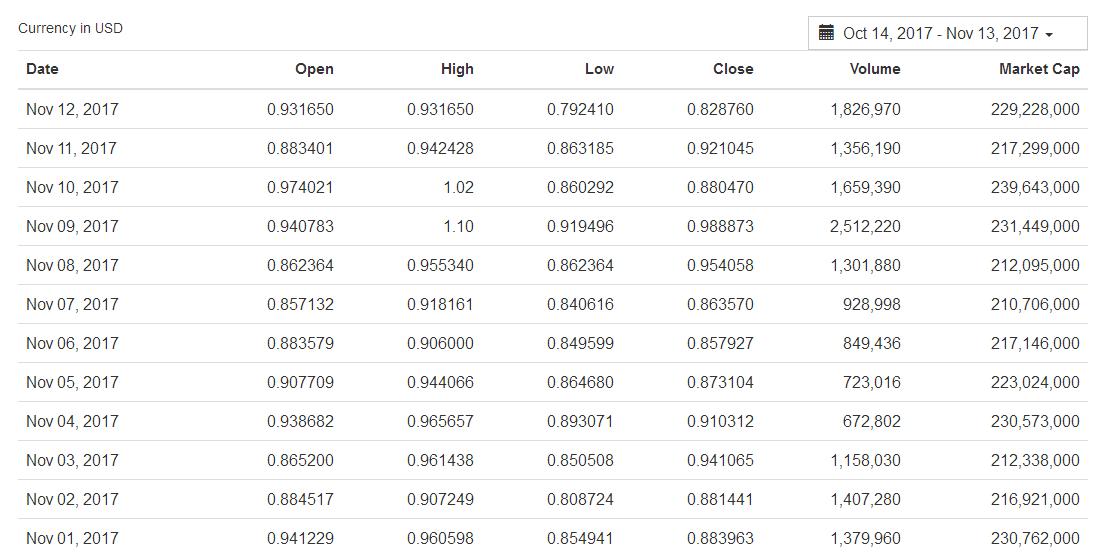Click the Nov 10 high value 1.02
This screenshot has width=1104, height=552.
458,187
